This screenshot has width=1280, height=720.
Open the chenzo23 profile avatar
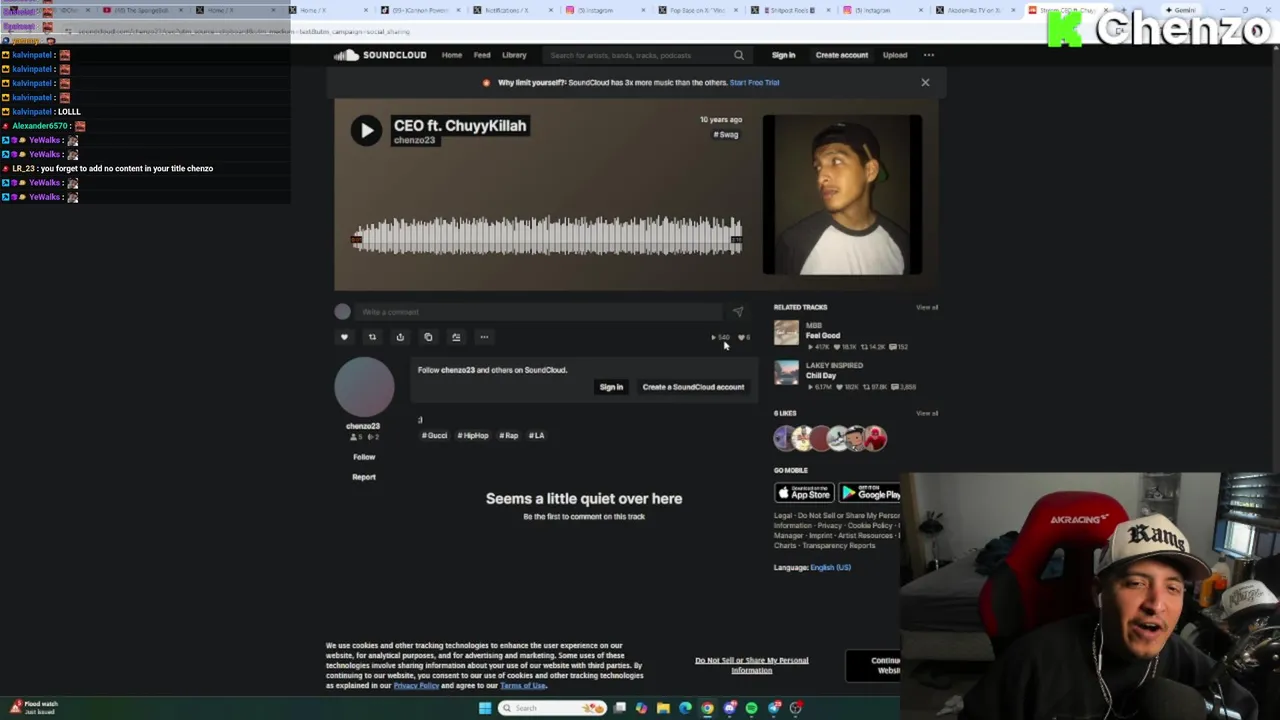coord(364,387)
